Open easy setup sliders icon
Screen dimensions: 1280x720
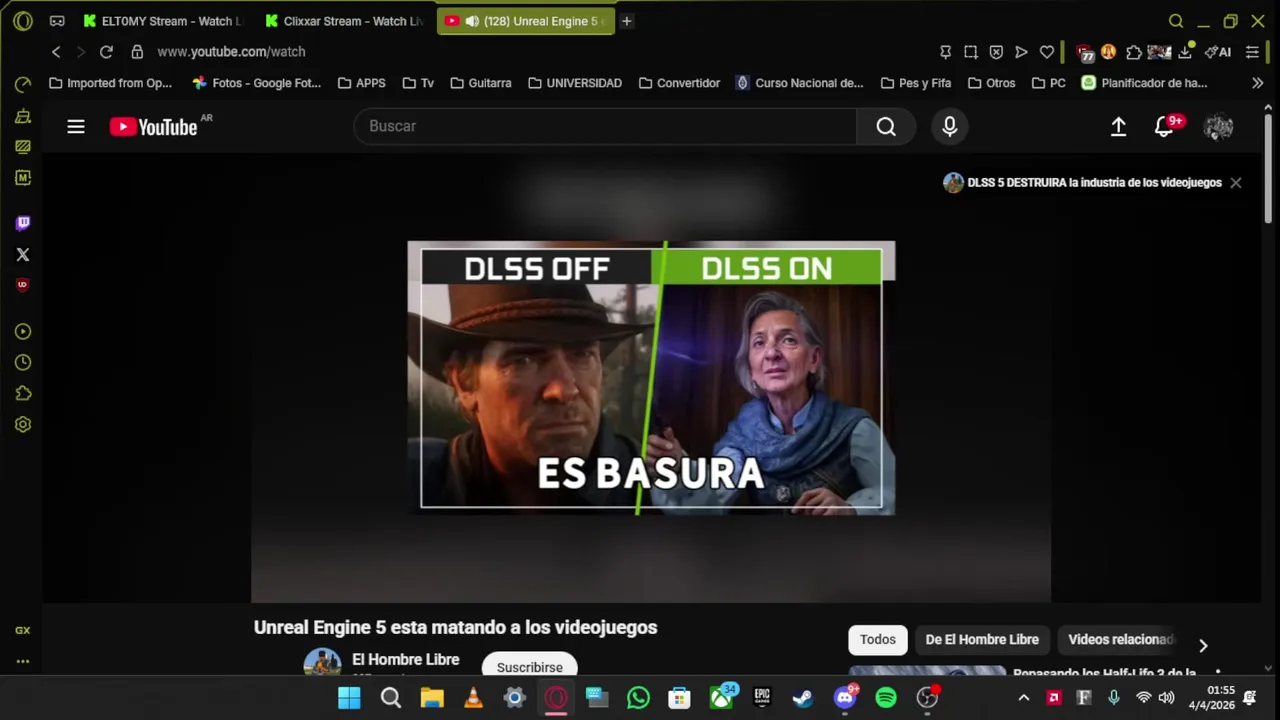coord(1252,52)
